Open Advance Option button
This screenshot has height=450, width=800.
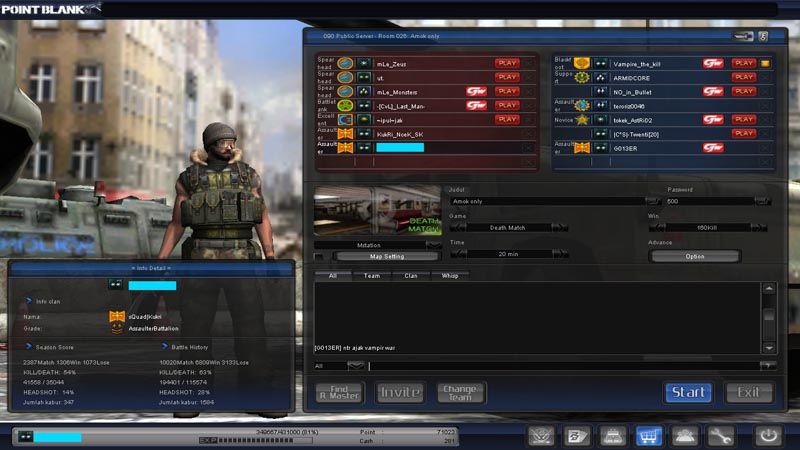[x=695, y=256]
